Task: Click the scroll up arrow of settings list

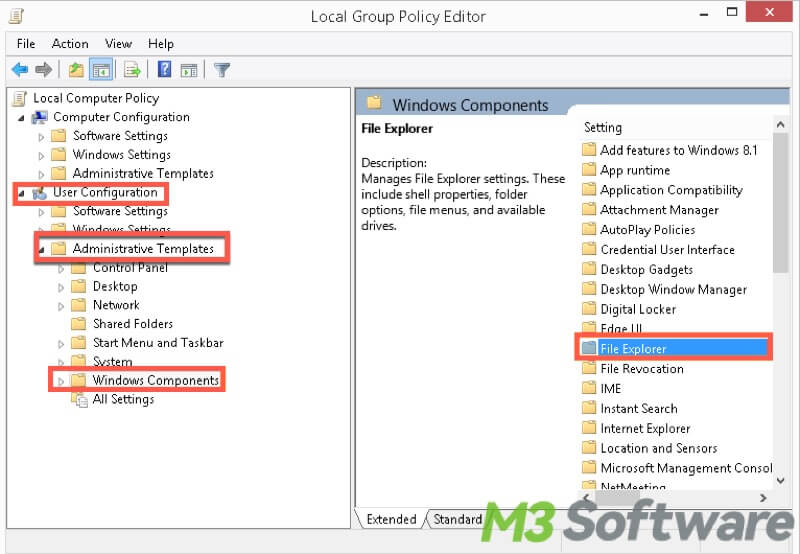Action: (x=780, y=124)
